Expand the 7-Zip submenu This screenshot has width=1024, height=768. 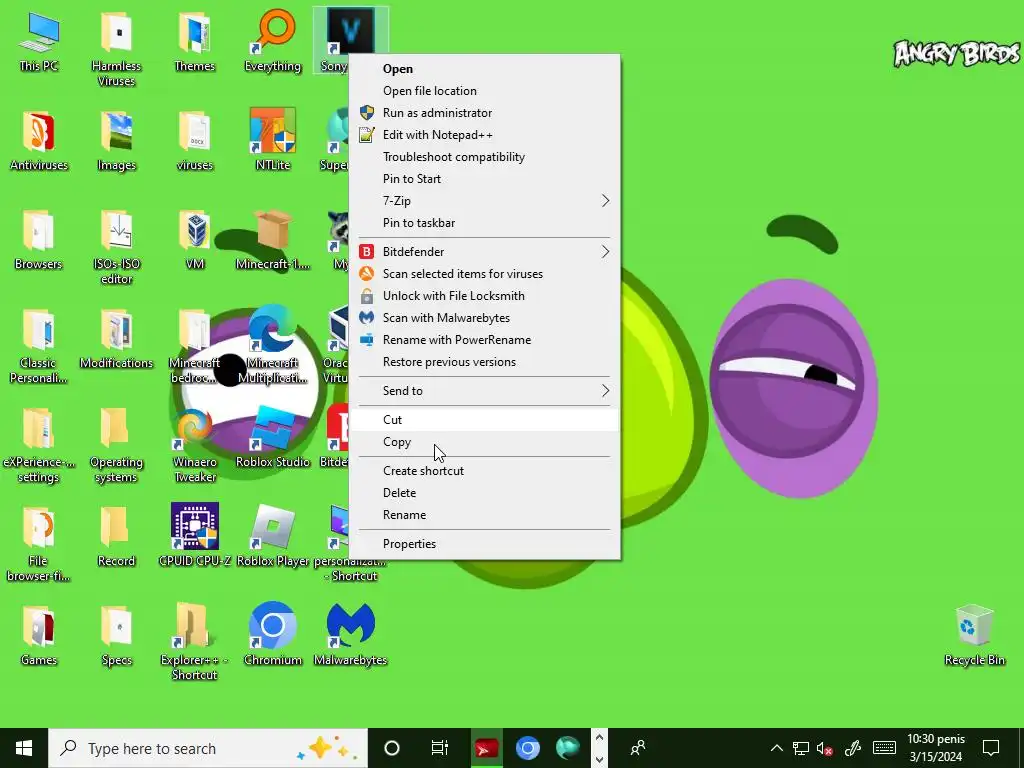coord(485,200)
